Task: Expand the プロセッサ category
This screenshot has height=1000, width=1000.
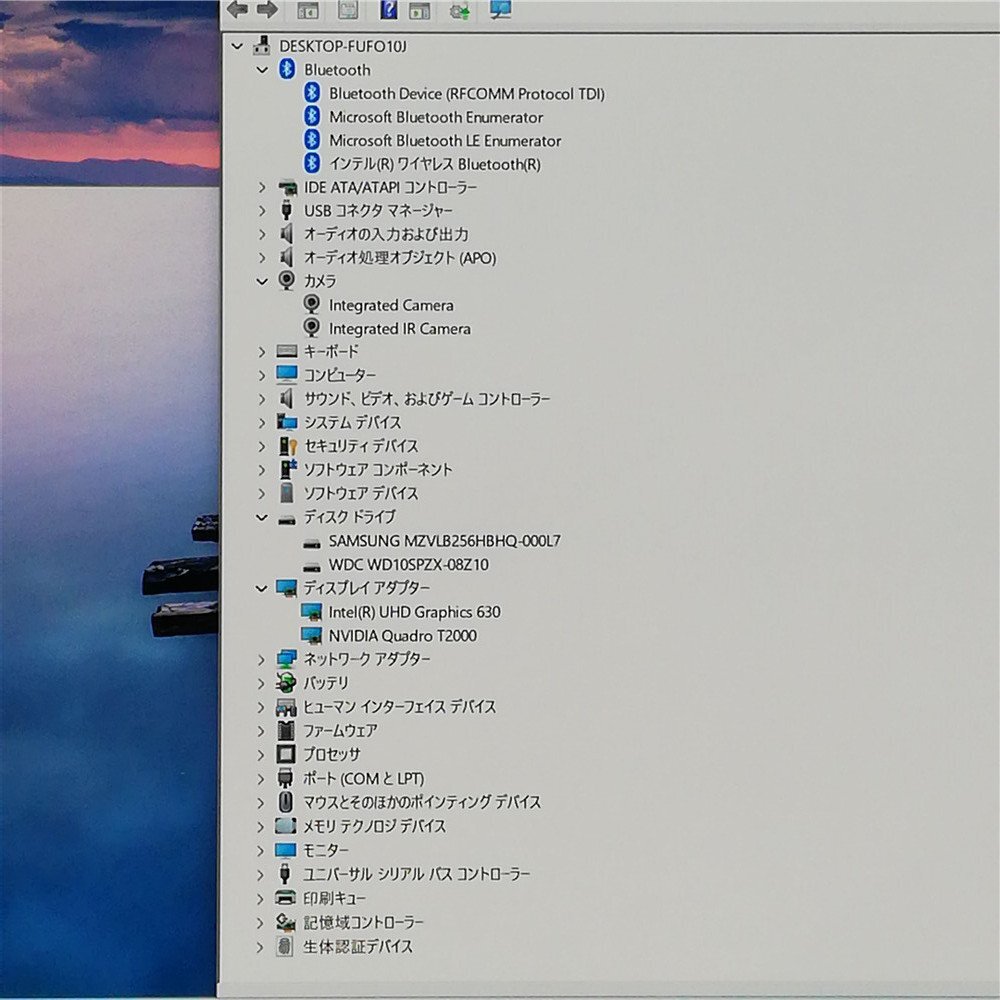Action: pos(262,754)
